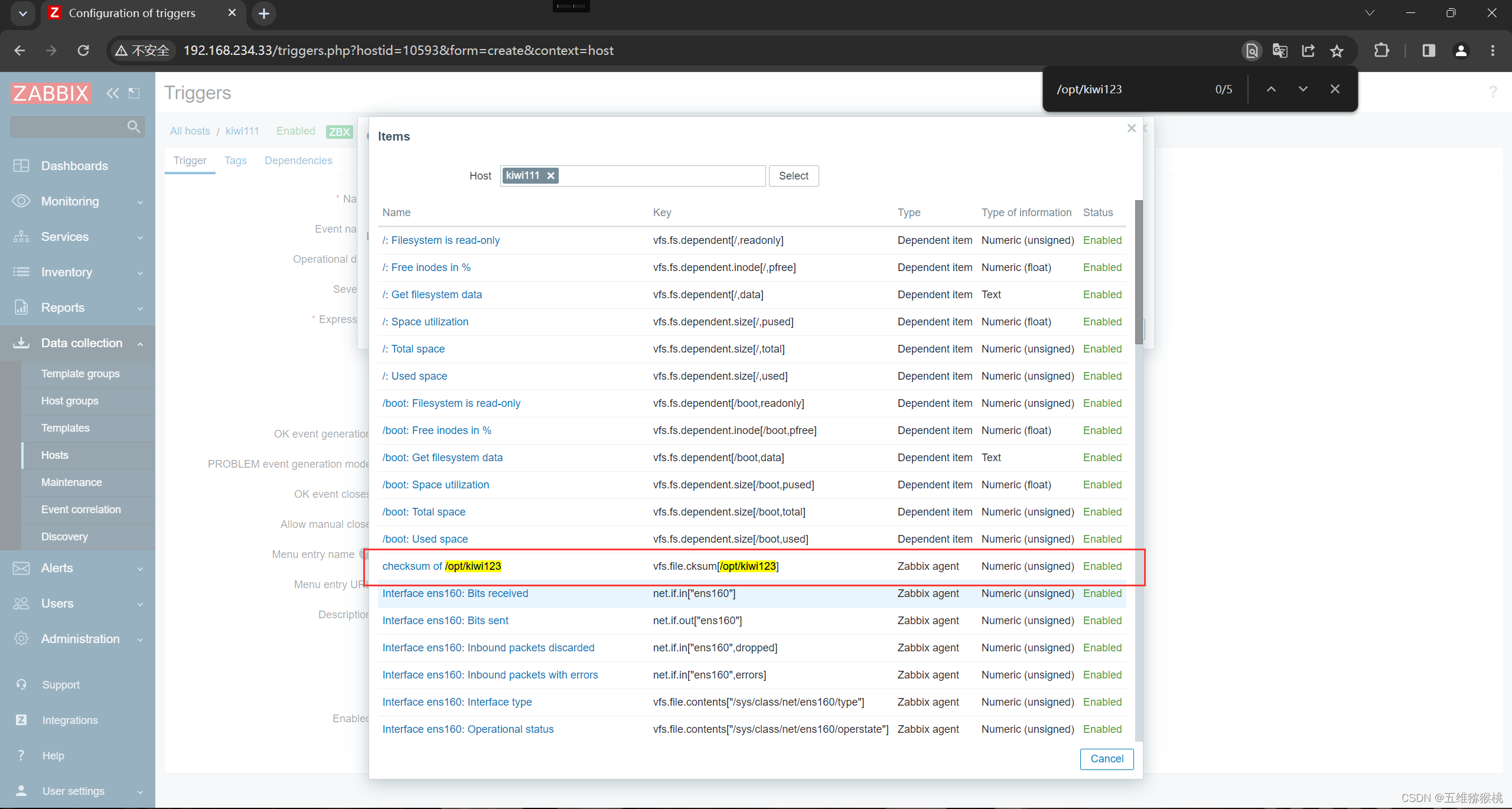This screenshot has width=1512, height=809.
Task: Click the browser back arrow
Action: click(x=19, y=51)
